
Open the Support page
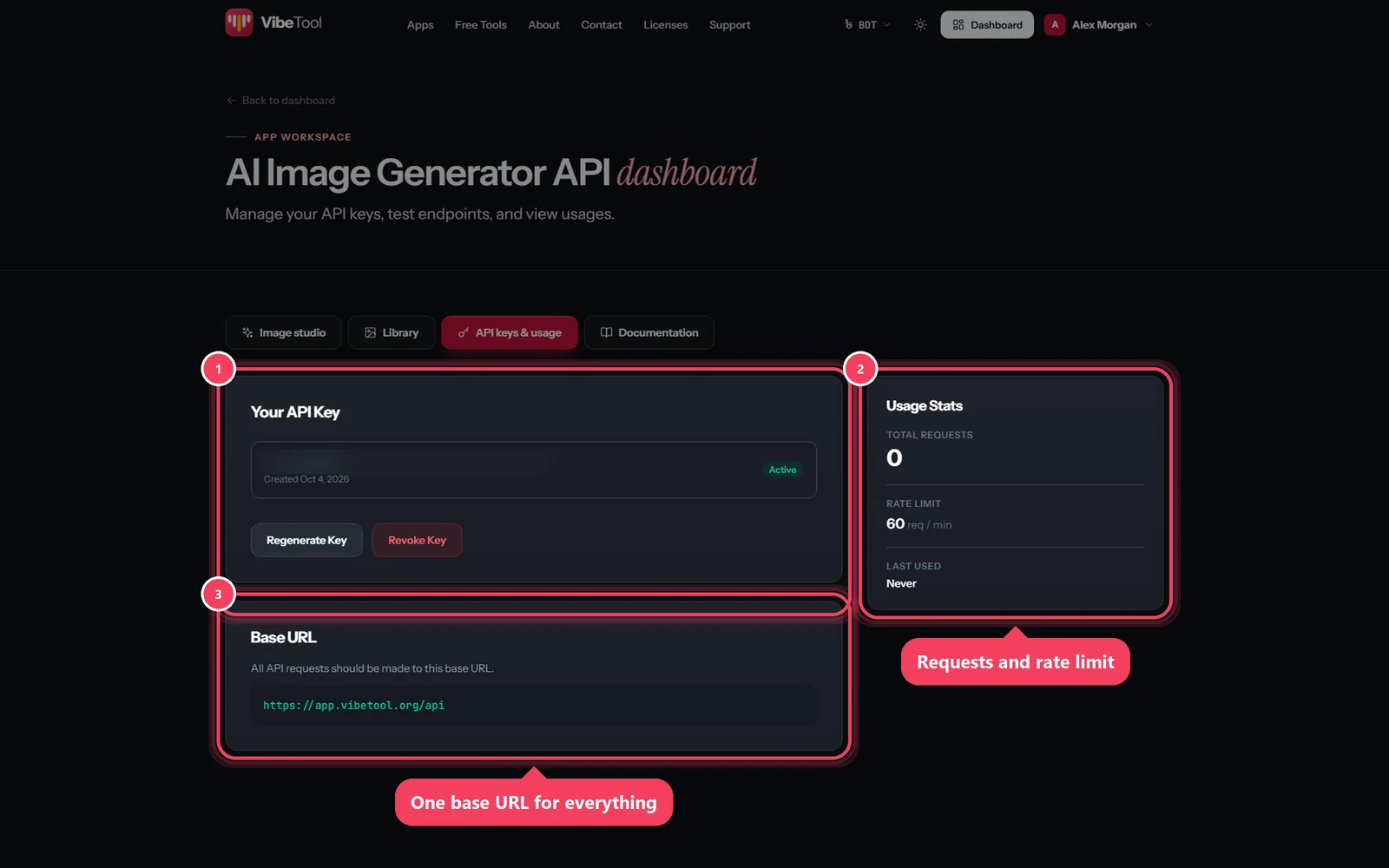(x=729, y=25)
